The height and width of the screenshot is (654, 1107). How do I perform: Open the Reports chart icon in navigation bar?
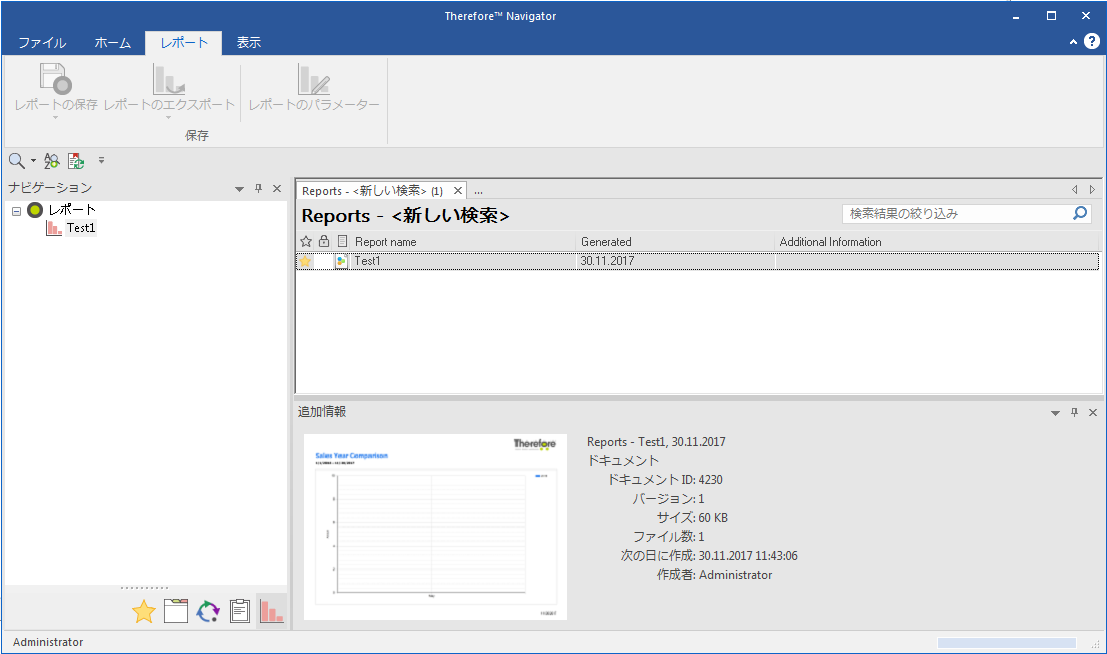271,611
